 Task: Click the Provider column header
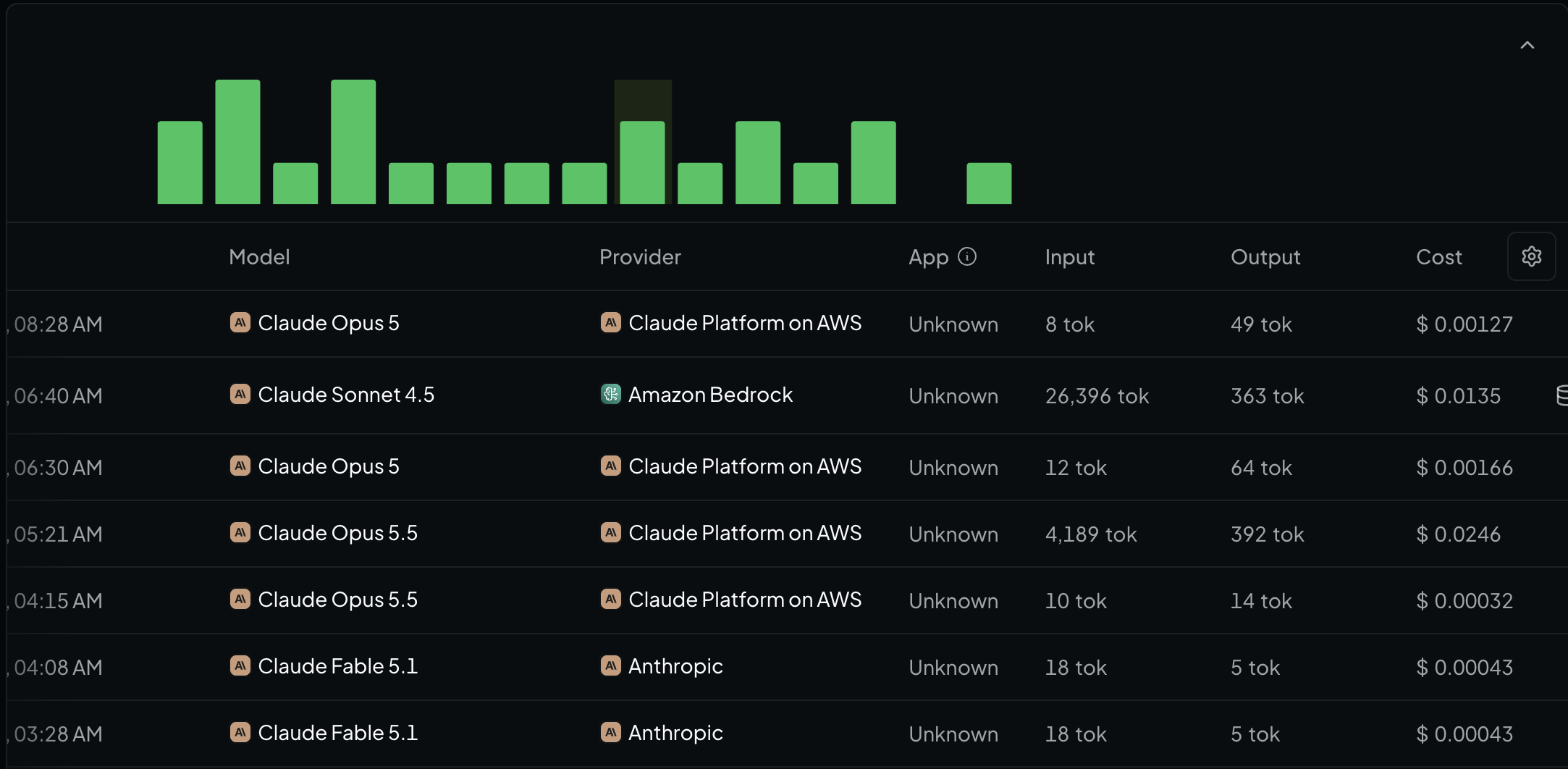click(x=640, y=257)
